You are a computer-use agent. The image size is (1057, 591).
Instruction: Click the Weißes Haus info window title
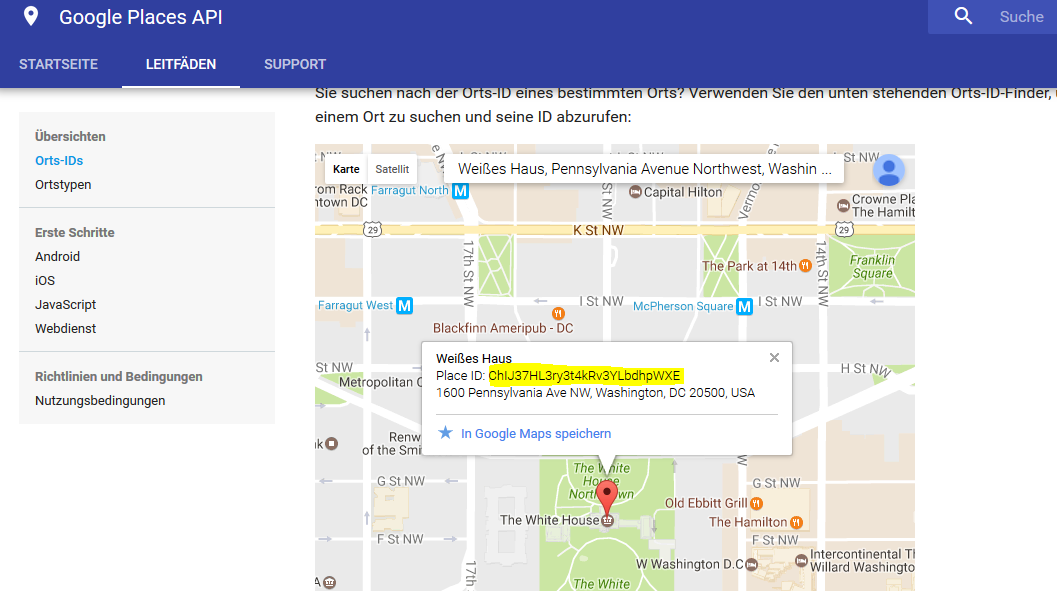click(x=474, y=359)
